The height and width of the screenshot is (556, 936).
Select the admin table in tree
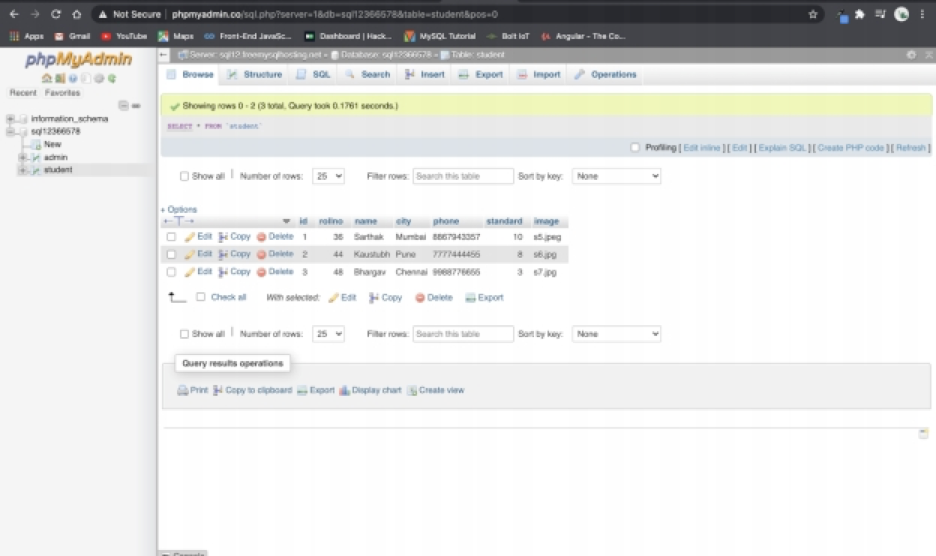pos(56,158)
